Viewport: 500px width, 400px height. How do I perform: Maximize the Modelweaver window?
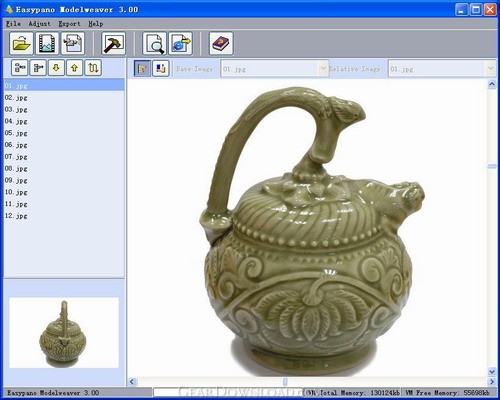pyautogui.click(x=476, y=9)
